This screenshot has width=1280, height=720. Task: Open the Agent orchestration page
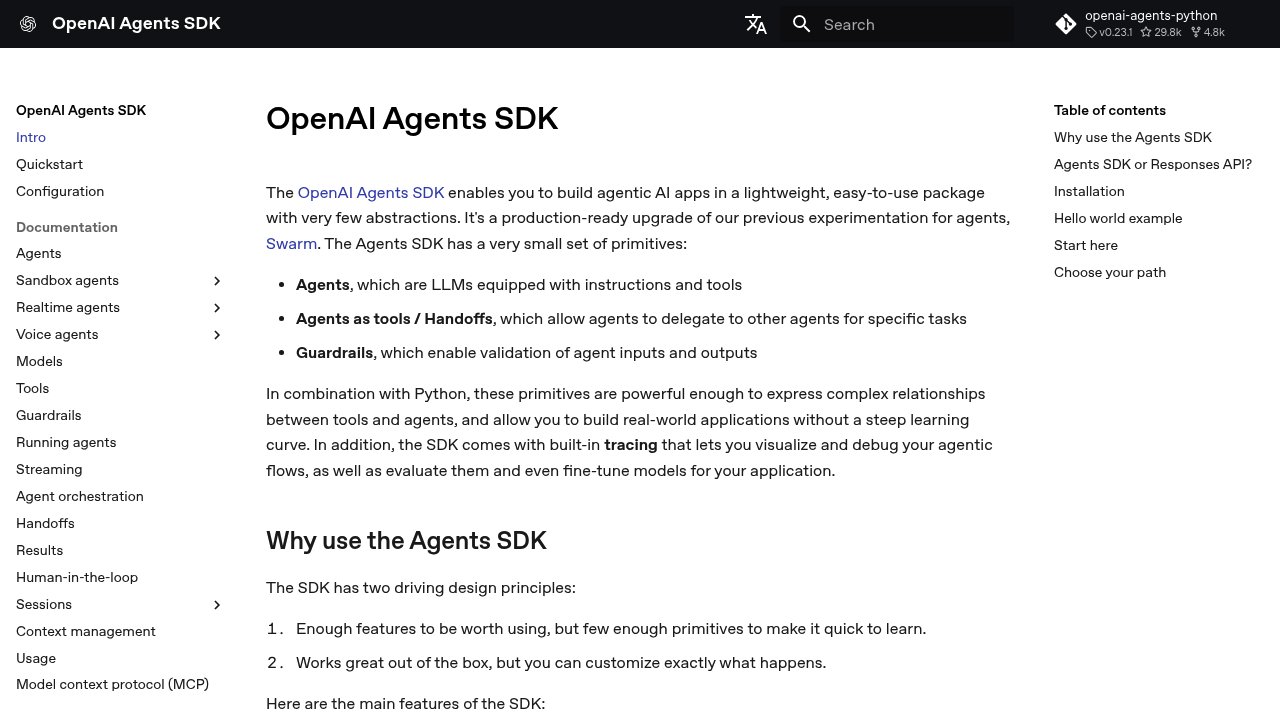coord(80,497)
